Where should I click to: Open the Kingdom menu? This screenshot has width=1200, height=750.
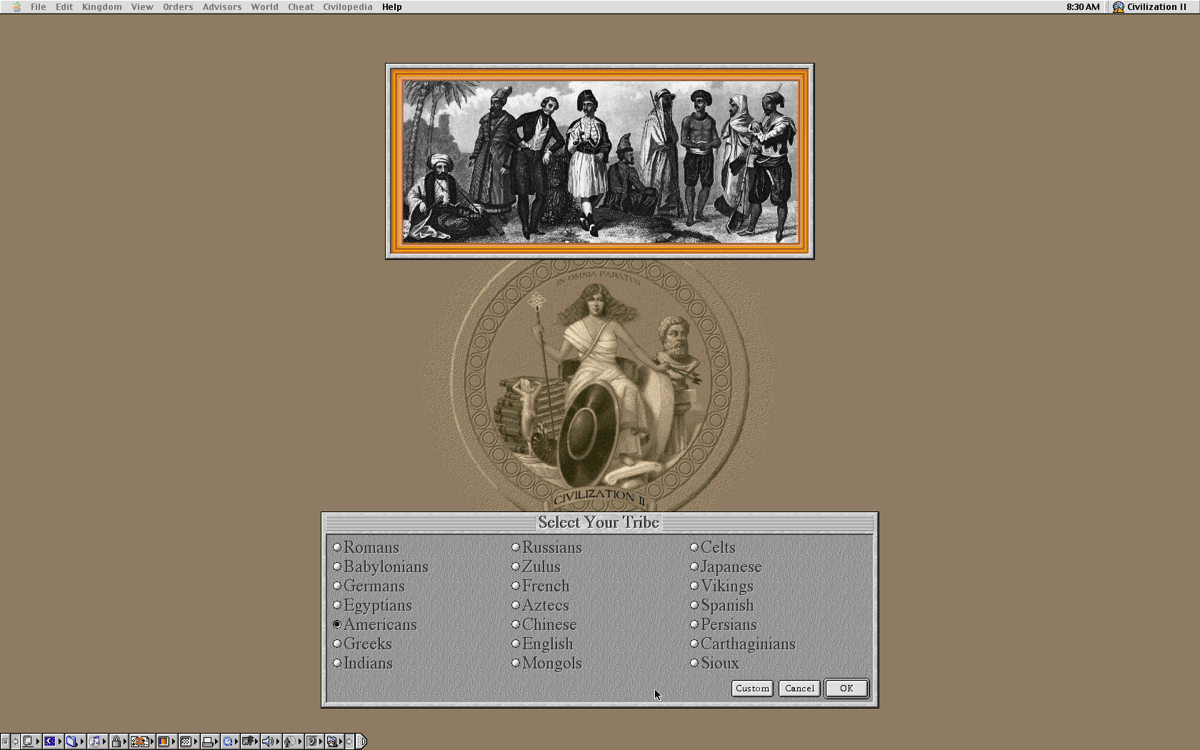pyautogui.click(x=102, y=7)
